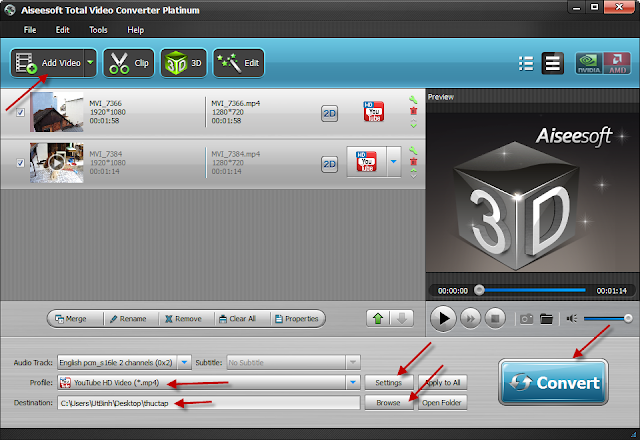Image resolution: width=640 pixels, height=440 pixels.
Task: Play the MVI_7384 thumbnail preview
Action: [56, 163]
